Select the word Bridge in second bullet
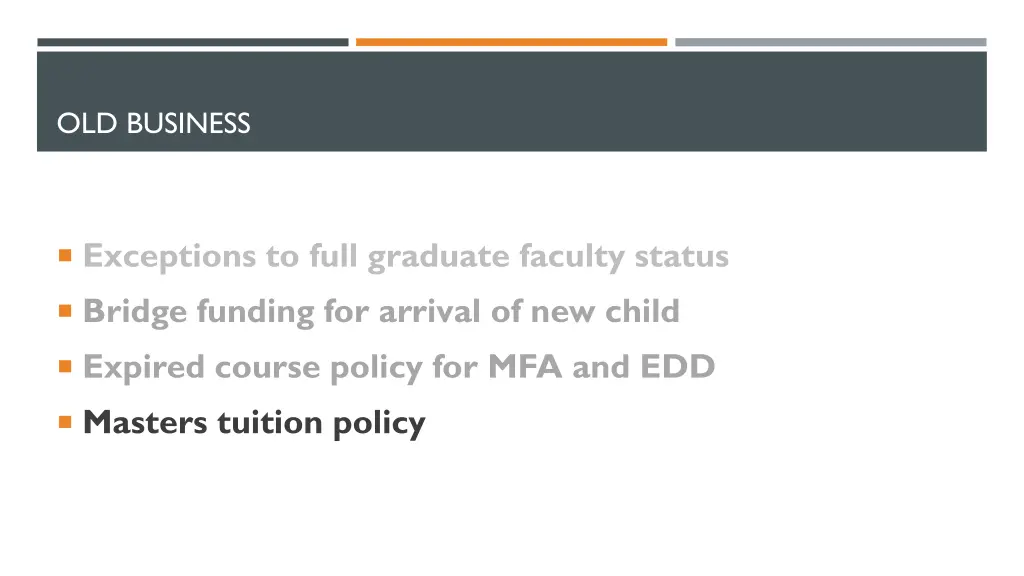Screen dimensions: 1024x576 (135, 312)
